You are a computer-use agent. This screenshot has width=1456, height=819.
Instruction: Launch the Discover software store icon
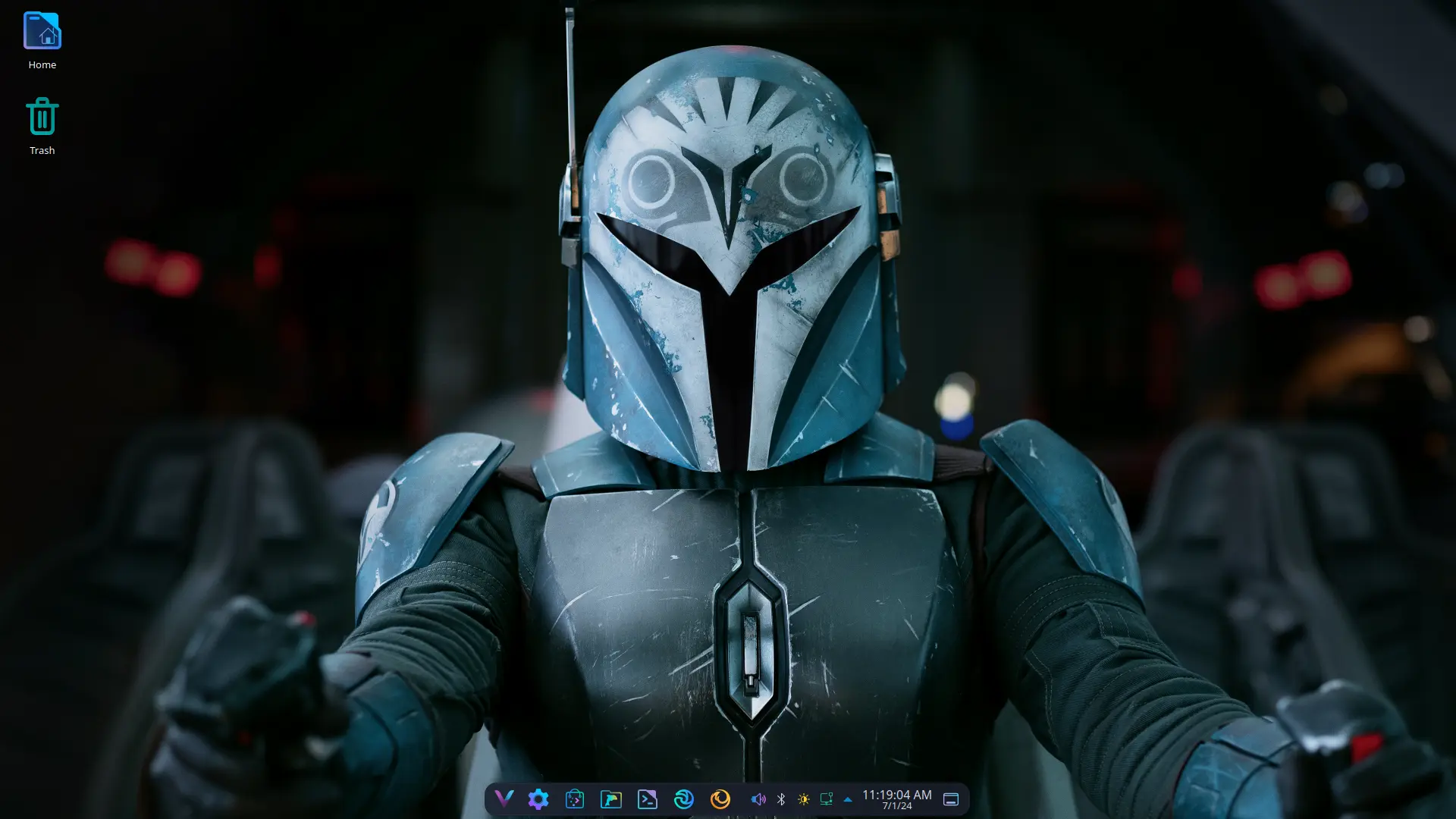575,799
